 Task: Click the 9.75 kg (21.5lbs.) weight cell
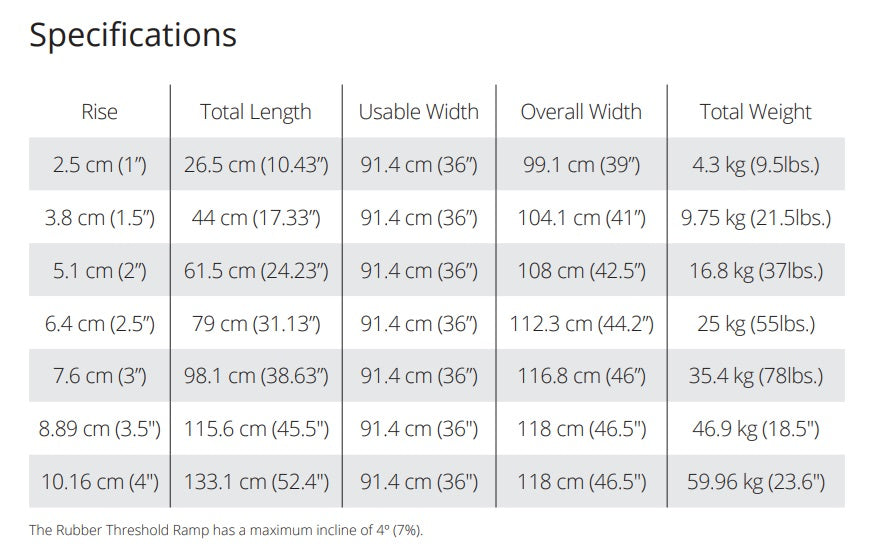tap(756, 218)
